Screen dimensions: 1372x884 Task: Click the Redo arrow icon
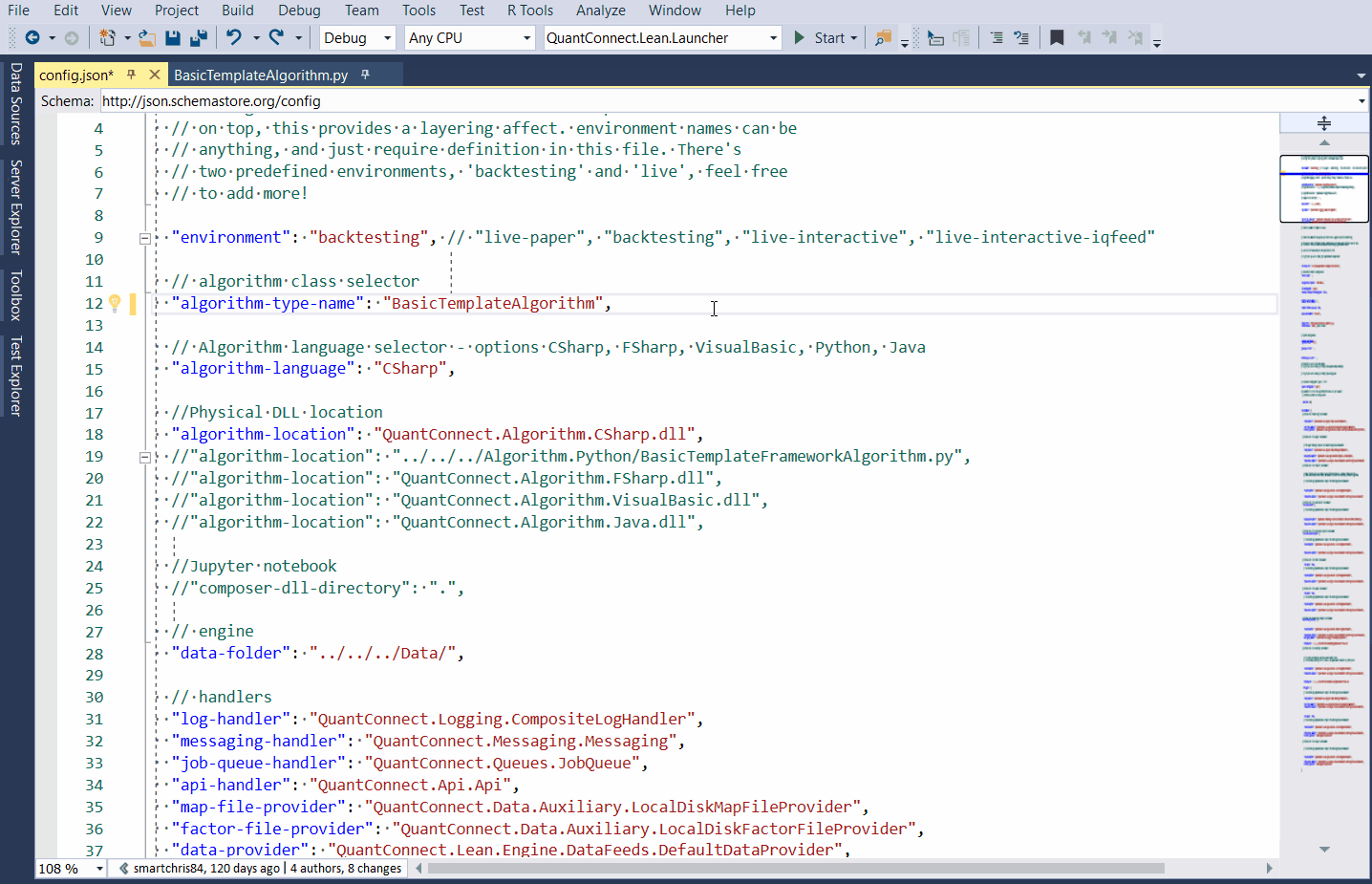pyautogui.click(x=276, y=37)
